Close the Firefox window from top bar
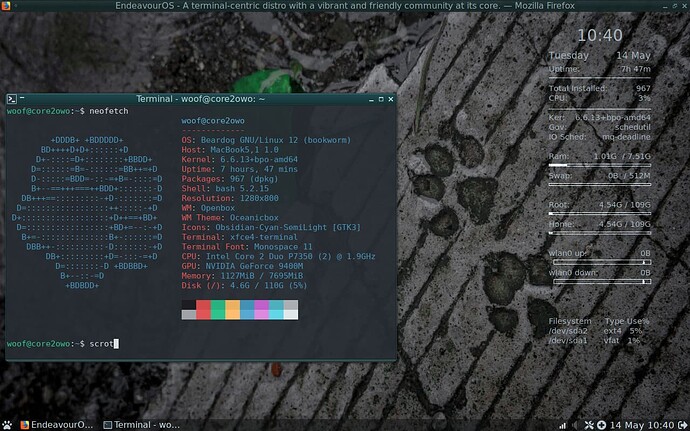The width and height of the screenshot is (690, 431). [682, 7]
